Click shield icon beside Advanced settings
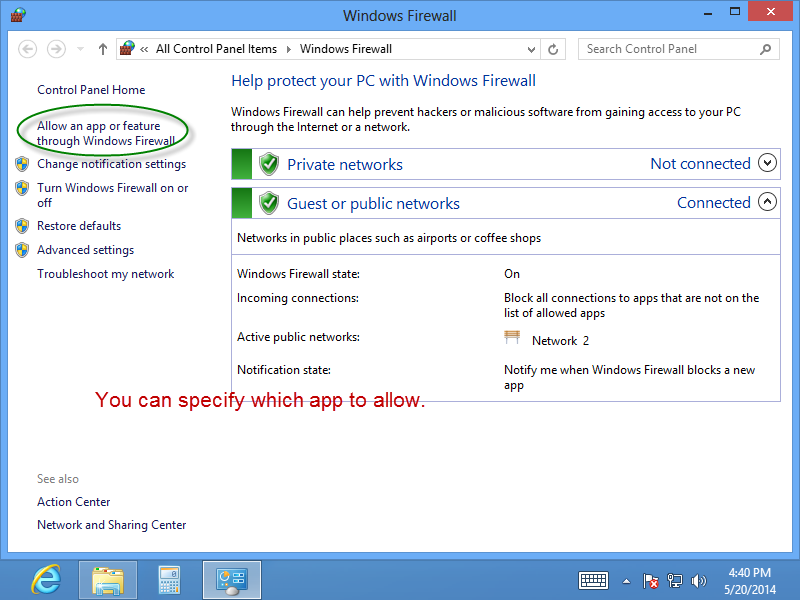This screenshot has width=800, height=600. [22, 249]
